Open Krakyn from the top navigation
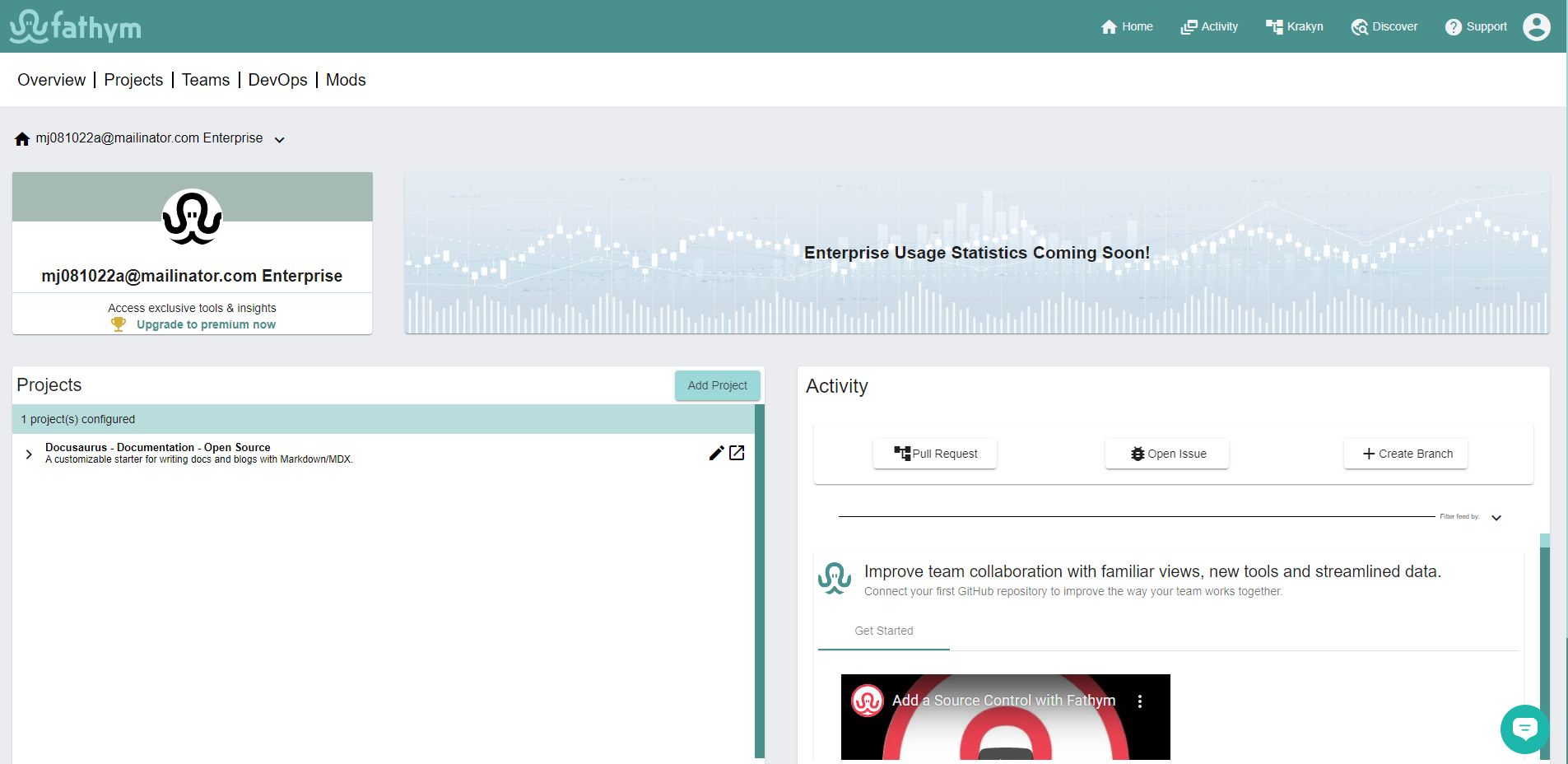Image resolution: width=1568 pixels, height=764 pixels. pyautogui.click(x=1295, y=26)
